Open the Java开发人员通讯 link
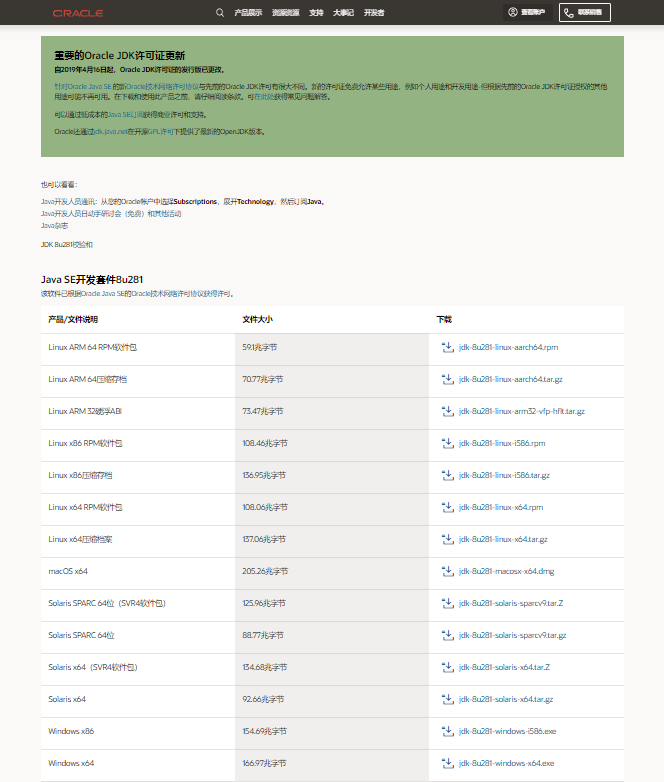 click(x=69, y=201)
